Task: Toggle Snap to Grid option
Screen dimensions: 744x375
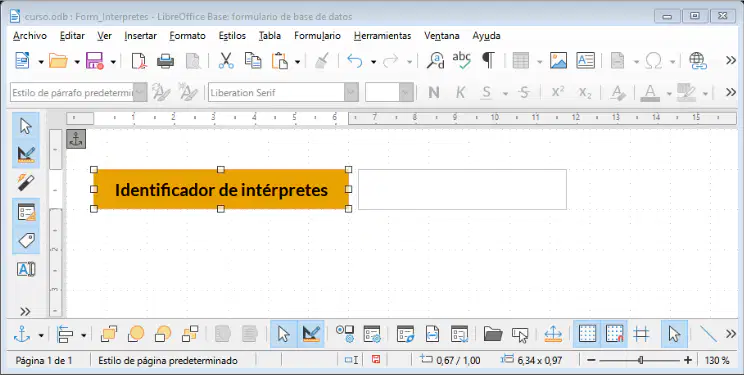Action: [614, 334]
